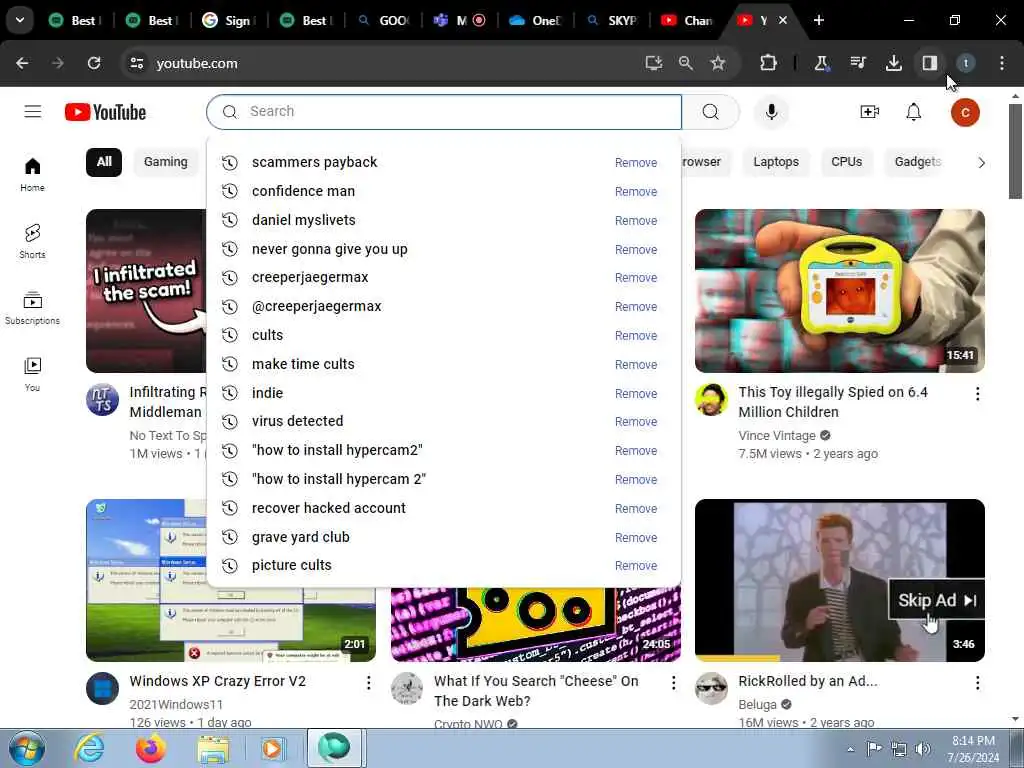This screenshot has width=1024, height=768.
Task: Open the This Toy illegally Spied thumbnail
Action: pos(840,291)
